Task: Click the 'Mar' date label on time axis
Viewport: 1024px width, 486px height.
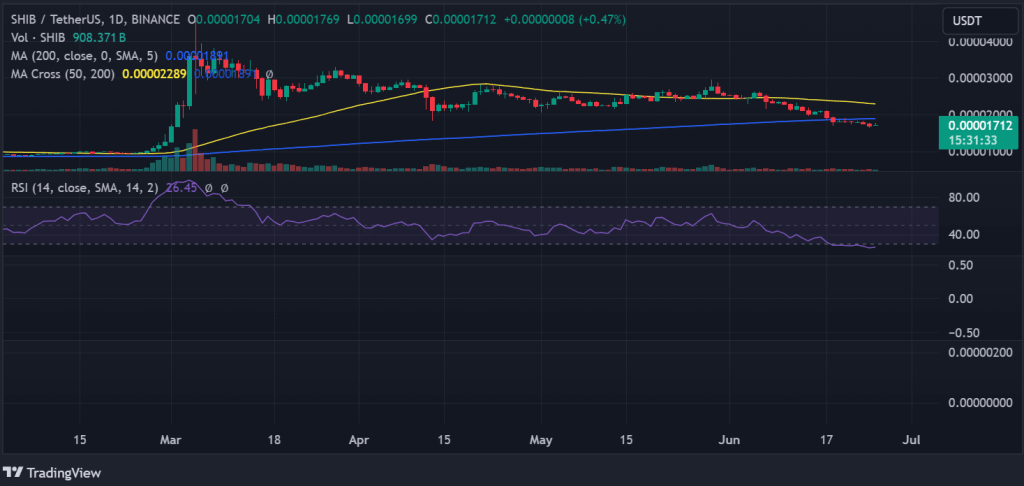Action: (x=172, y=440)
